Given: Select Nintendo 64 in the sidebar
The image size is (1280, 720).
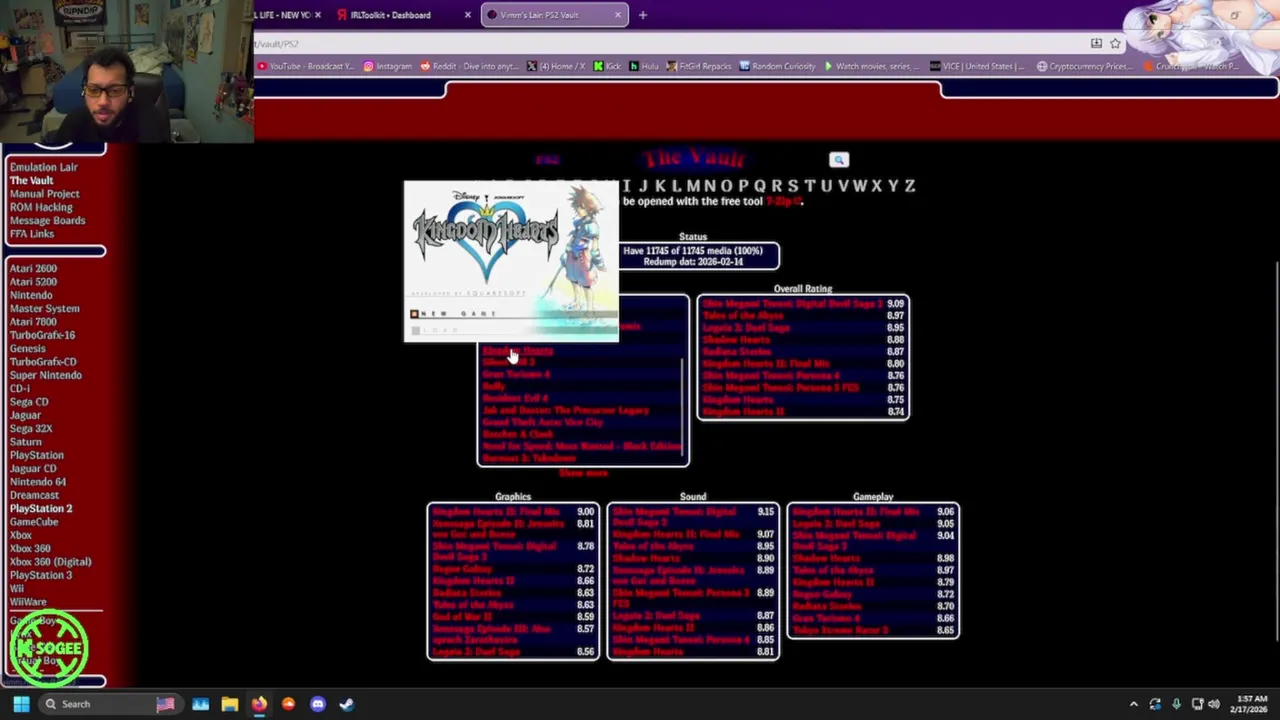Looking at the screenshot, I should [x=37, y=482].
